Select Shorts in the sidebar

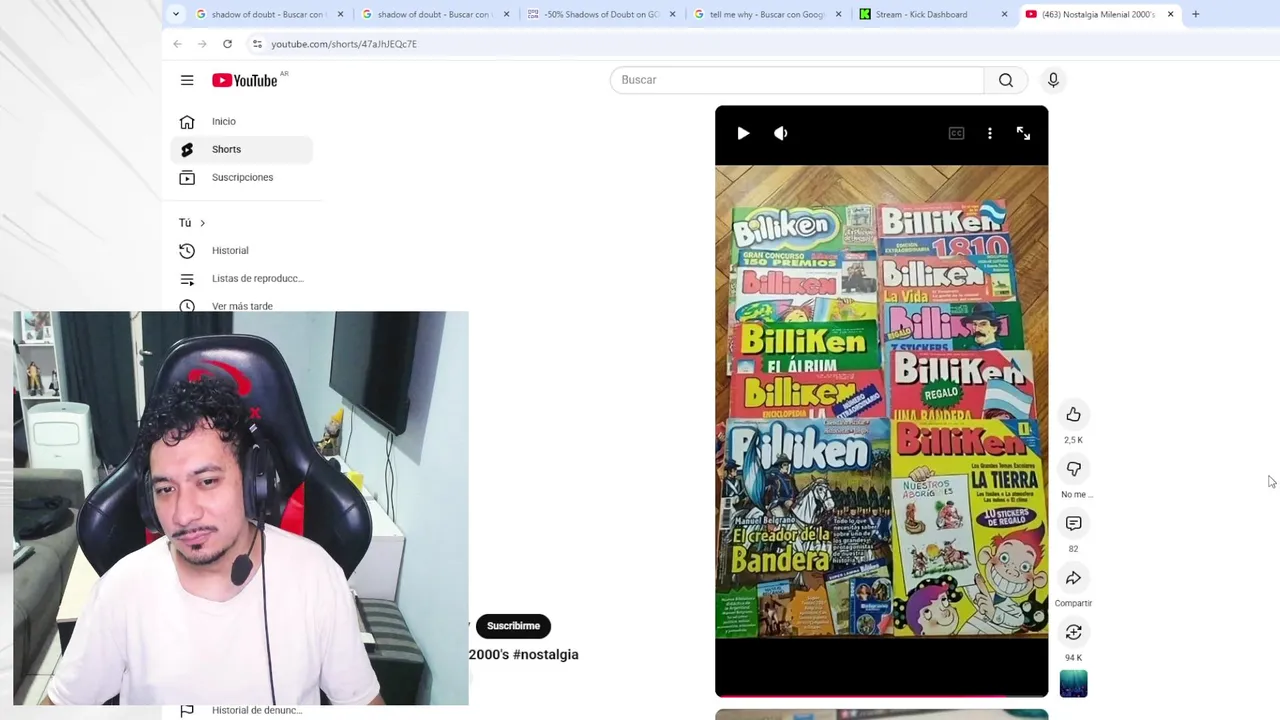tap(243, 149)
